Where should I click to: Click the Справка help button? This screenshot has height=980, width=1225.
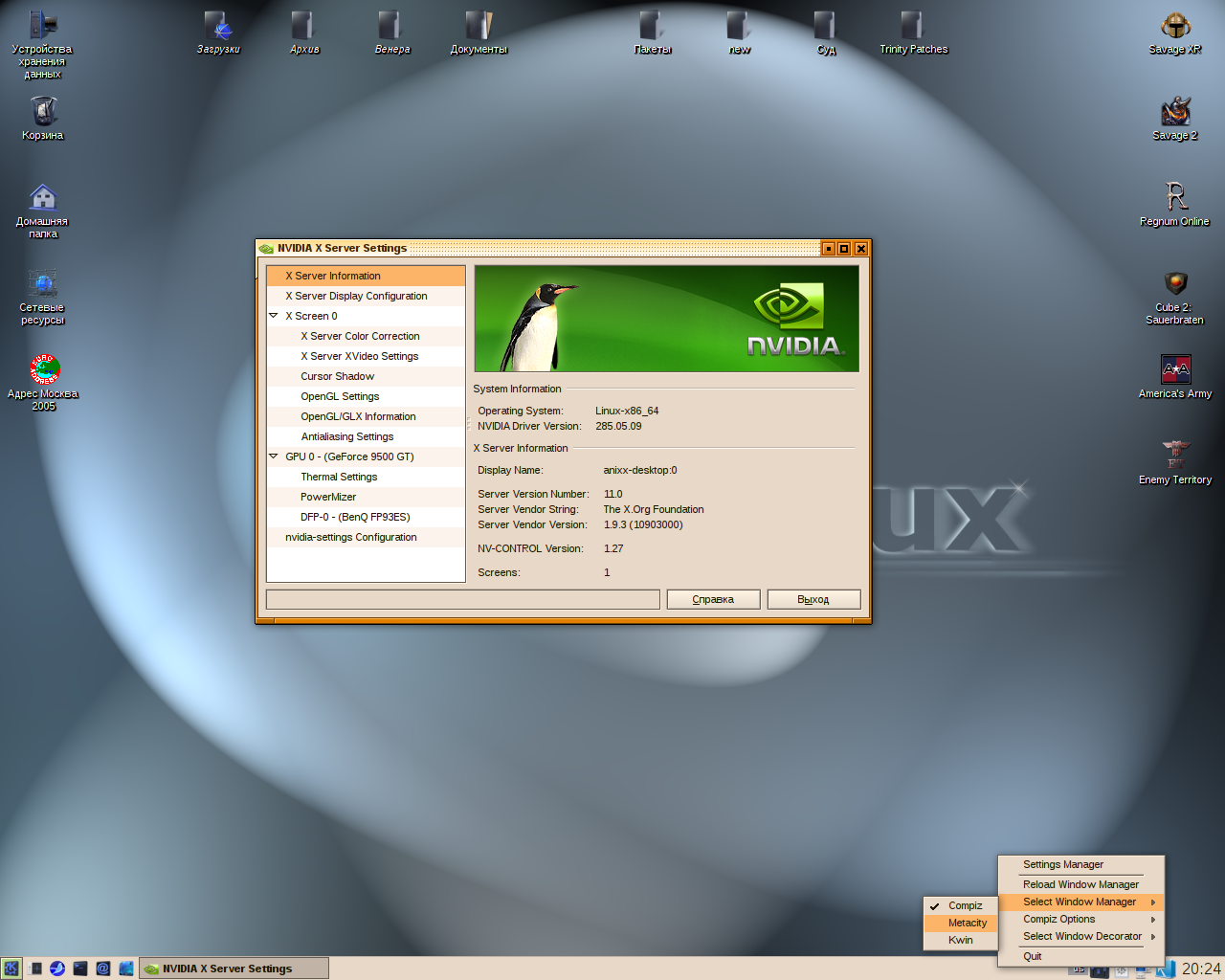click(713, 599)
